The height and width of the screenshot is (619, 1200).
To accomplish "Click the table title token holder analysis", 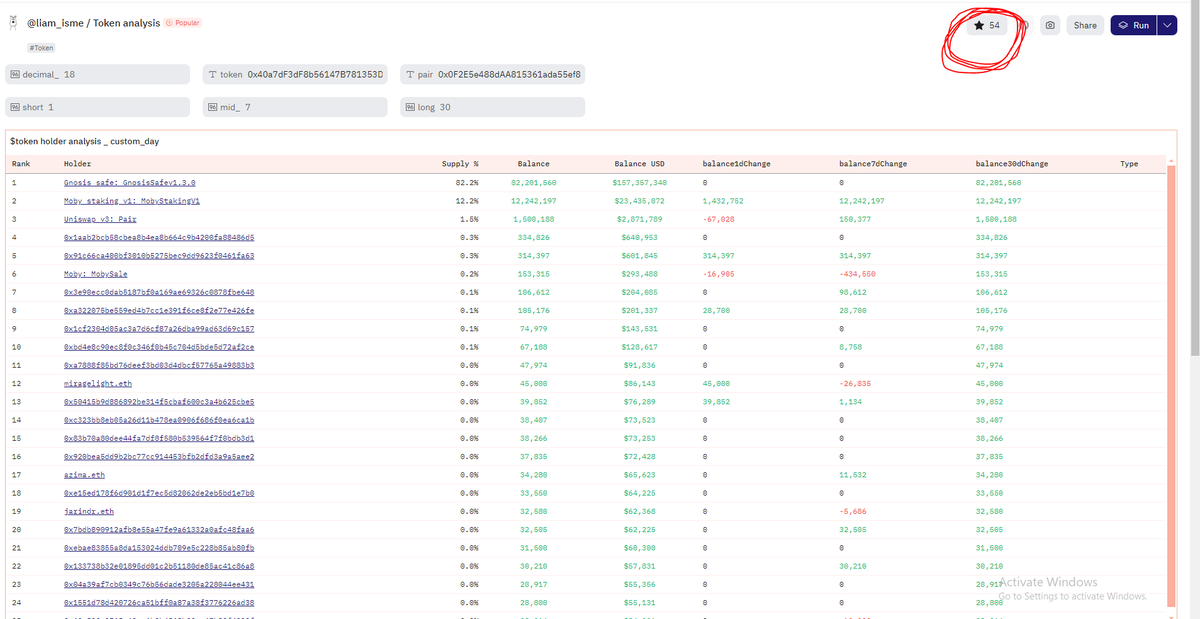I will click(85, 142).
